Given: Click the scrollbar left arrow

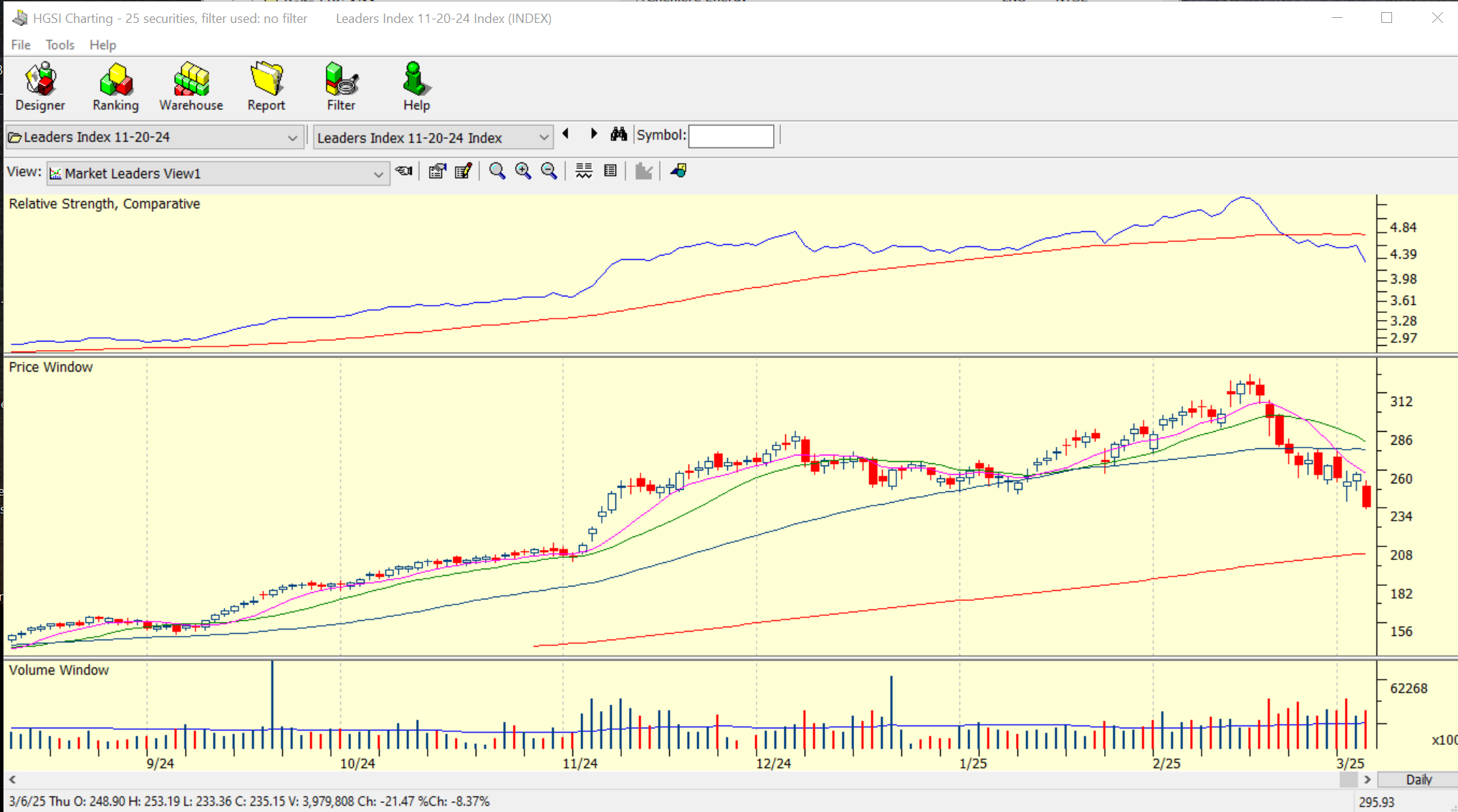Looking at the screenshot, I should [x=12, y=780].
